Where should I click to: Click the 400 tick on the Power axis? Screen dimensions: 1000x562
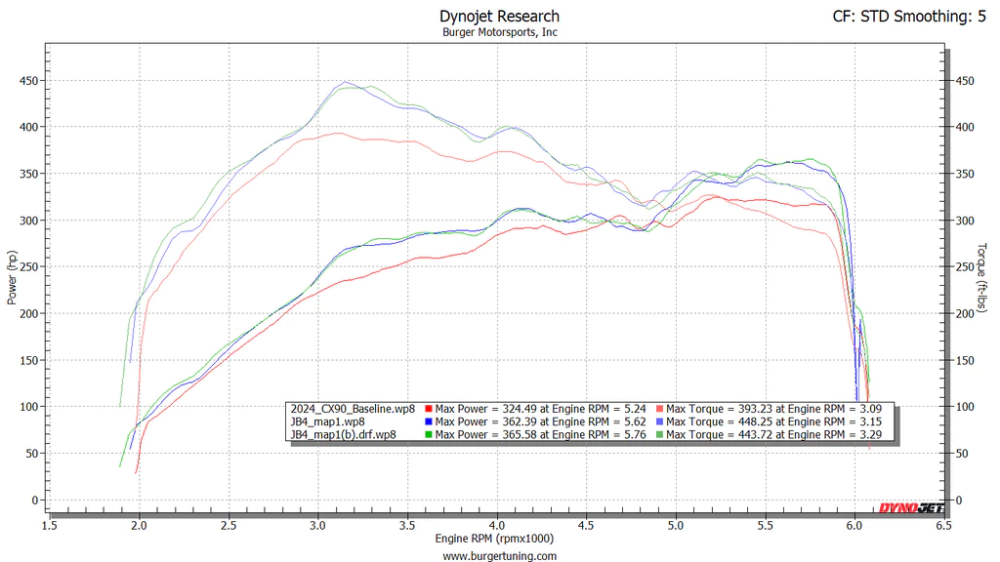pos(29,127)
